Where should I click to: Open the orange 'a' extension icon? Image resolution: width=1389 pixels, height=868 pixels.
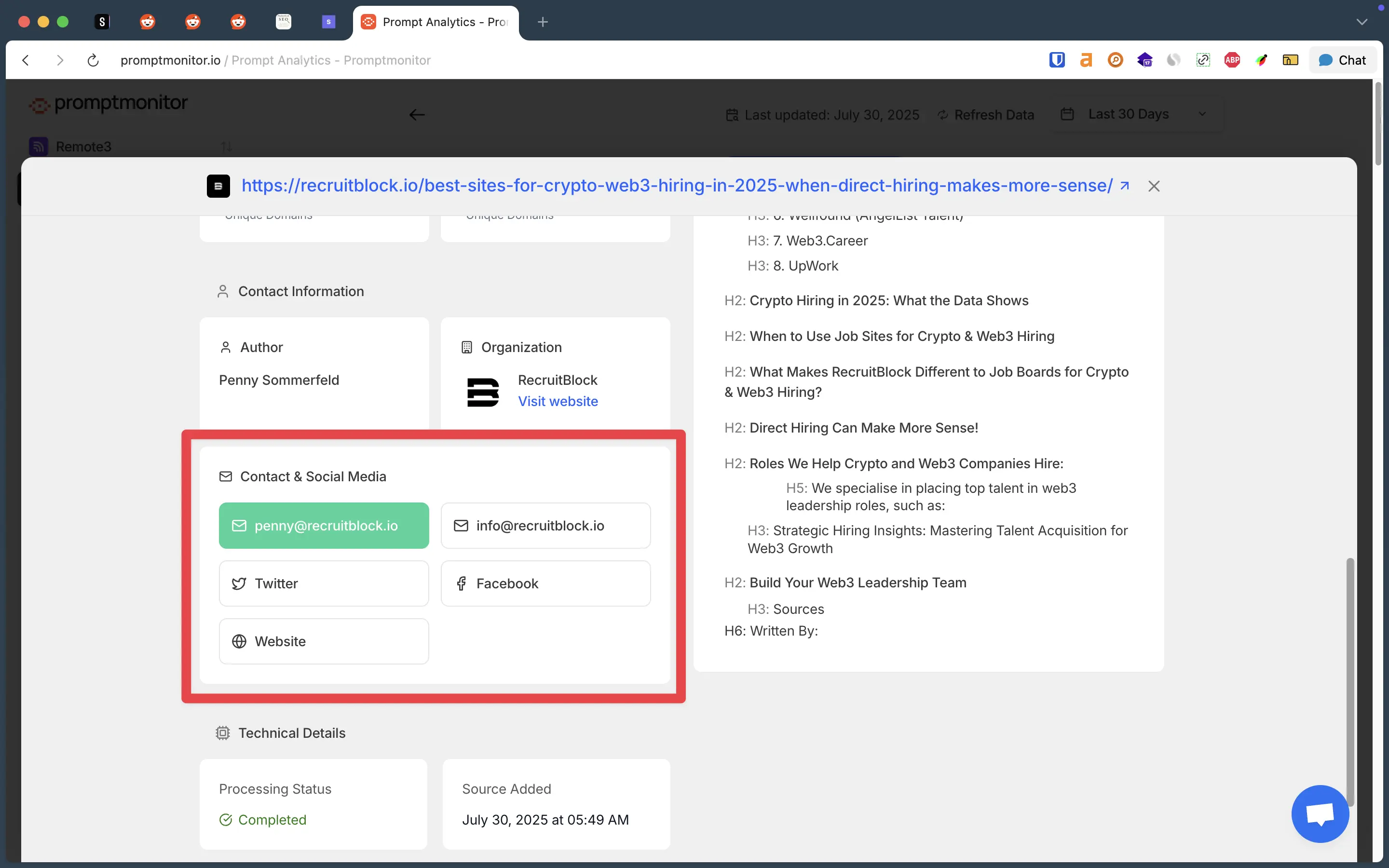tap(1086, 60)
